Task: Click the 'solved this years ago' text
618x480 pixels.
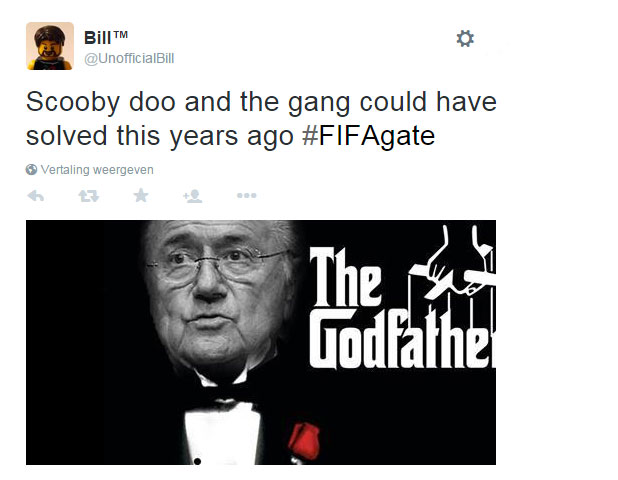Action: (x=160, y=136)
